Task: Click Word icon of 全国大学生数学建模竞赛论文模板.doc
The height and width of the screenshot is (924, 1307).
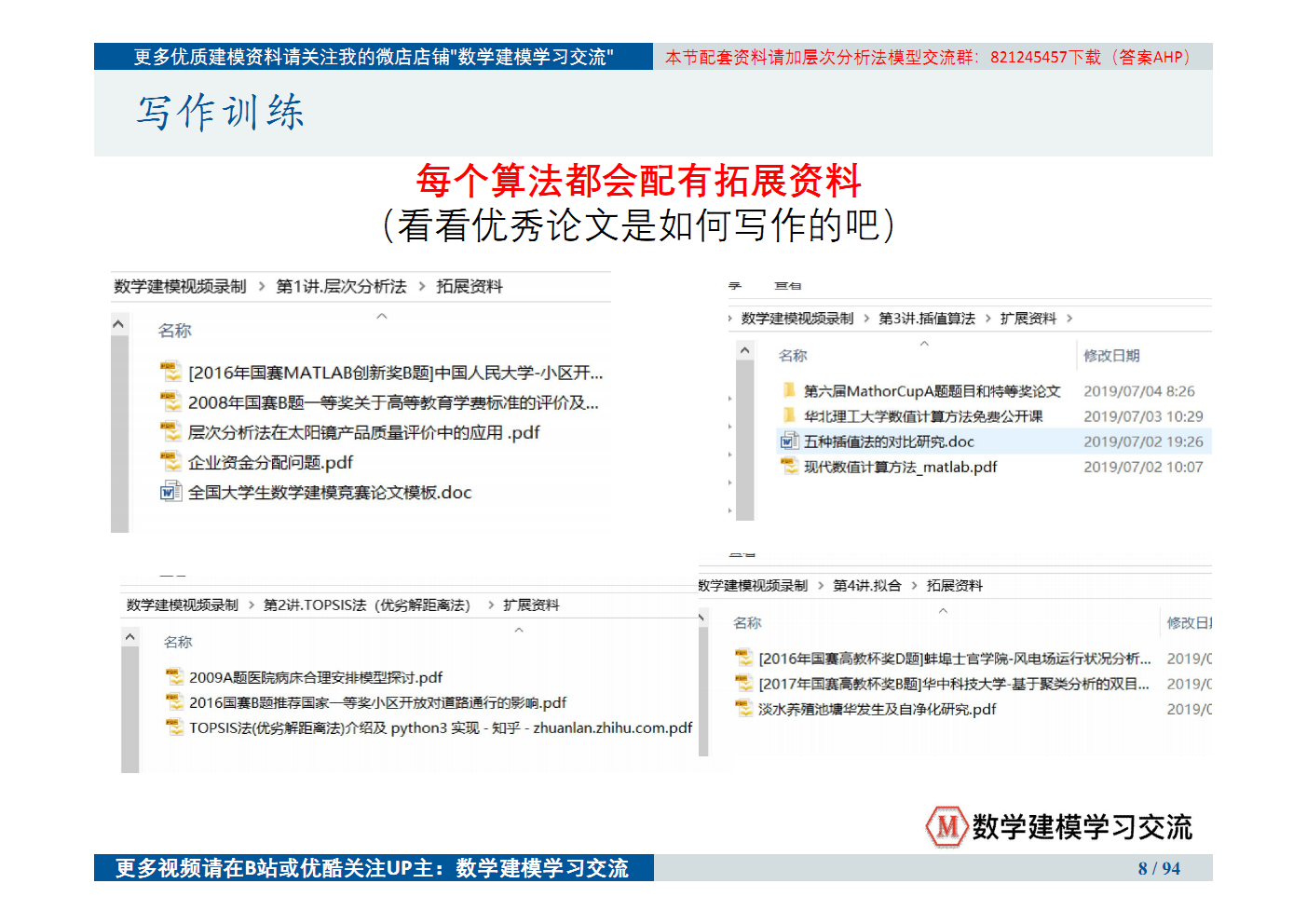Action: [170, 491]
